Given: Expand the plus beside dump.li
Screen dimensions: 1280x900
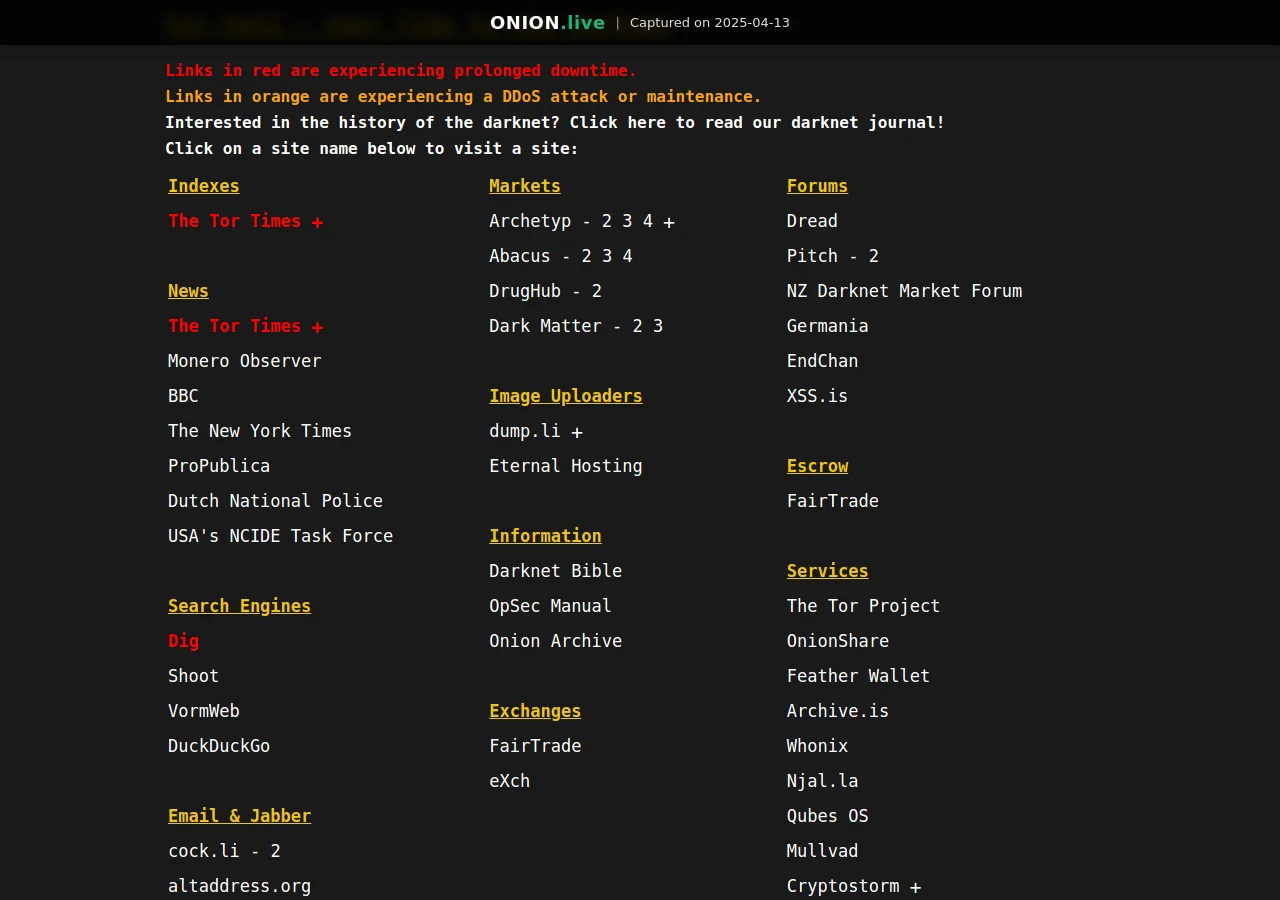Looking at the screenshot, I should click(577, 432).
